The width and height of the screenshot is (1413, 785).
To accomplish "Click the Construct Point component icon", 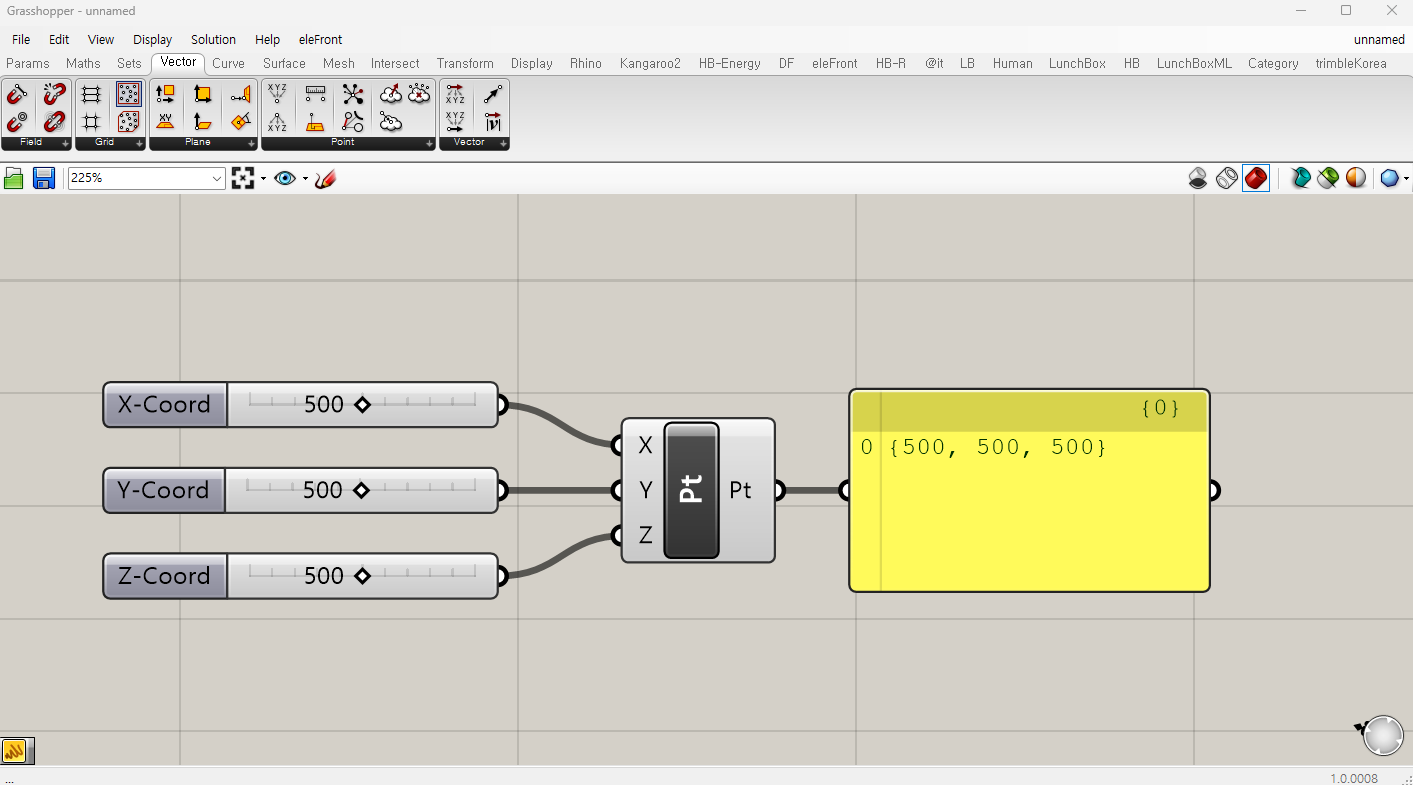I will click(x=277, y=95).
